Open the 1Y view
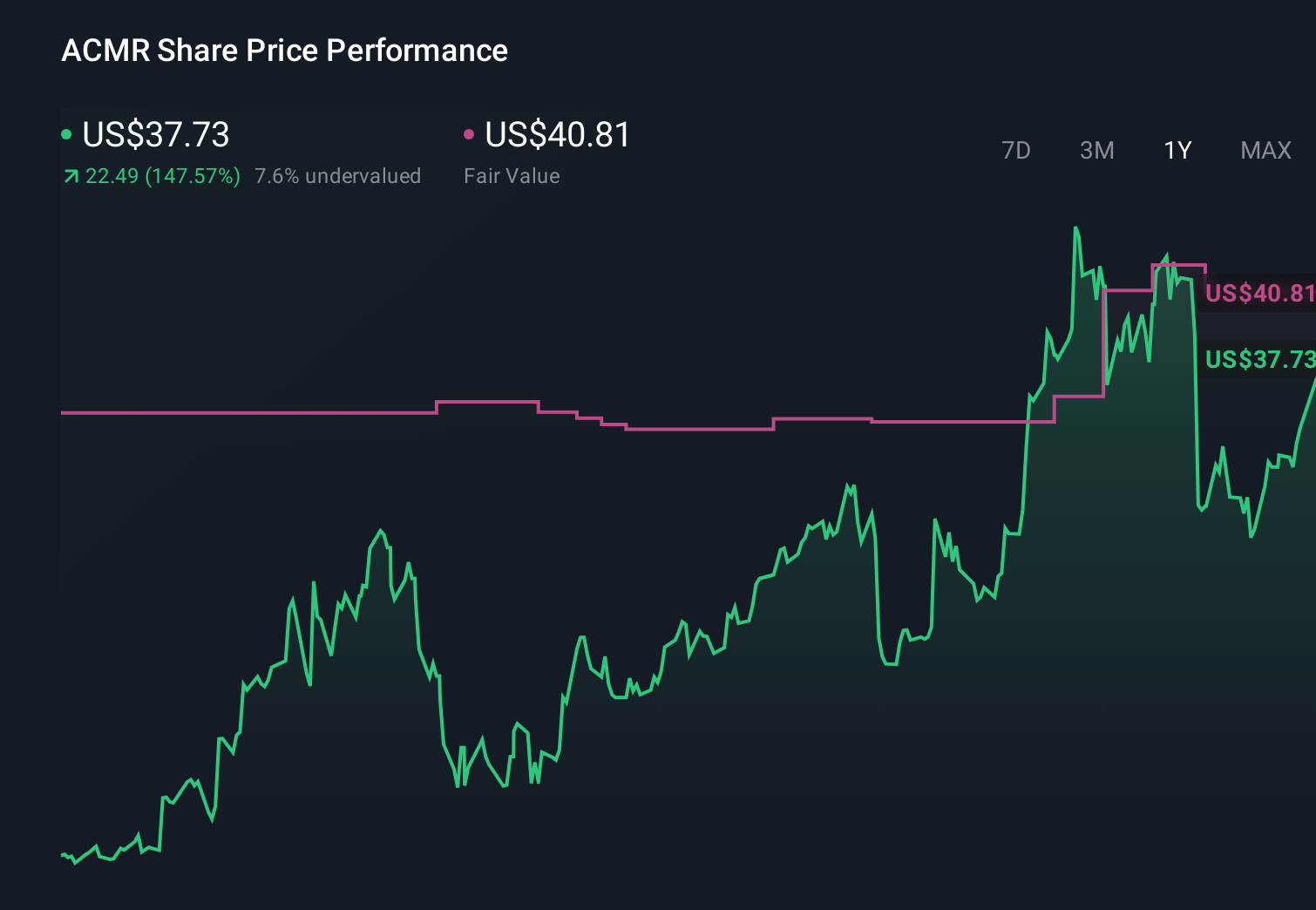This screenshot has width=1316, height=910. pyautogui.click(x=1177, y=150)
